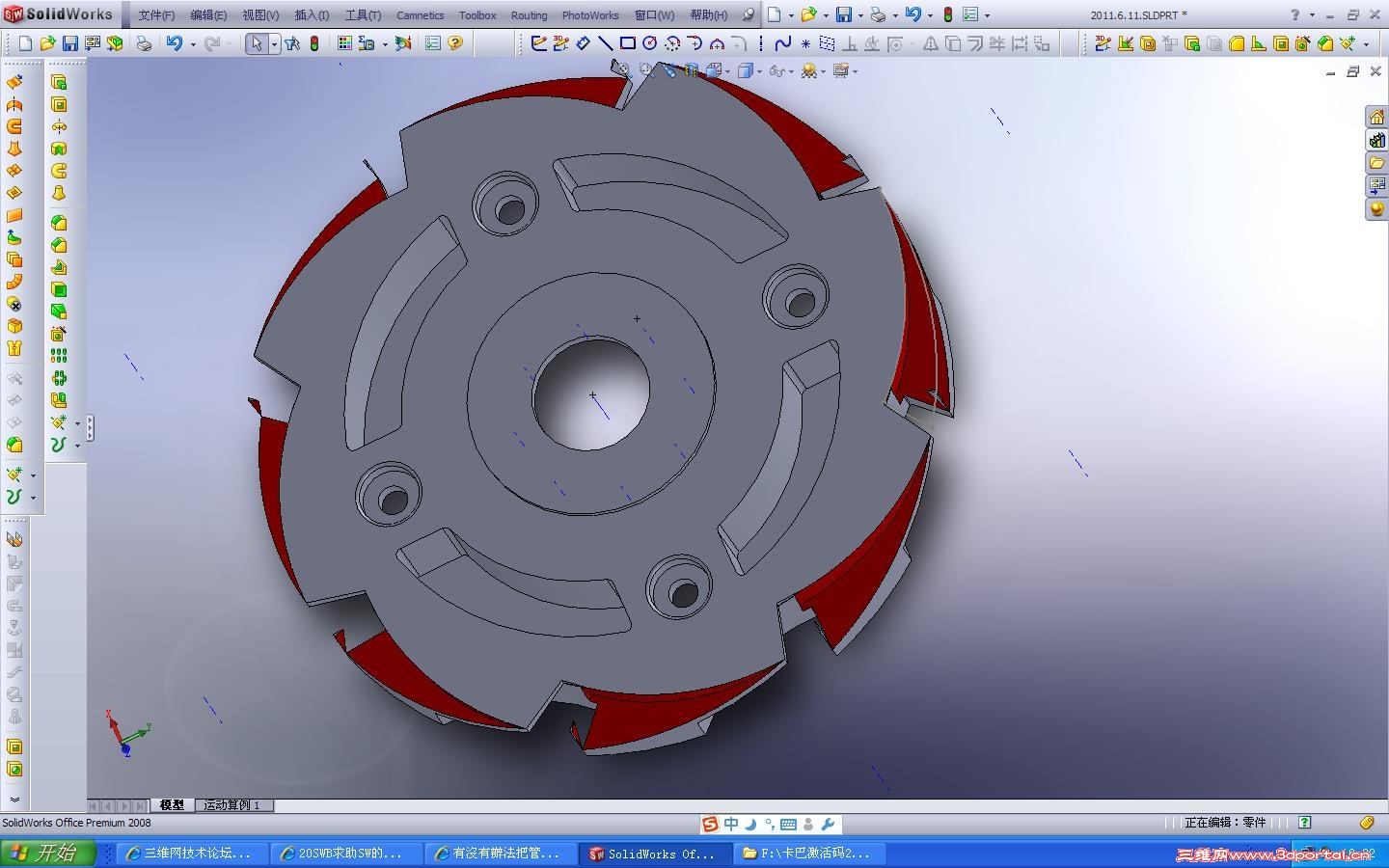Choose the Line sketch tool
The image size is (1389, 868).
pyautogui.click(x=606, y=43)
